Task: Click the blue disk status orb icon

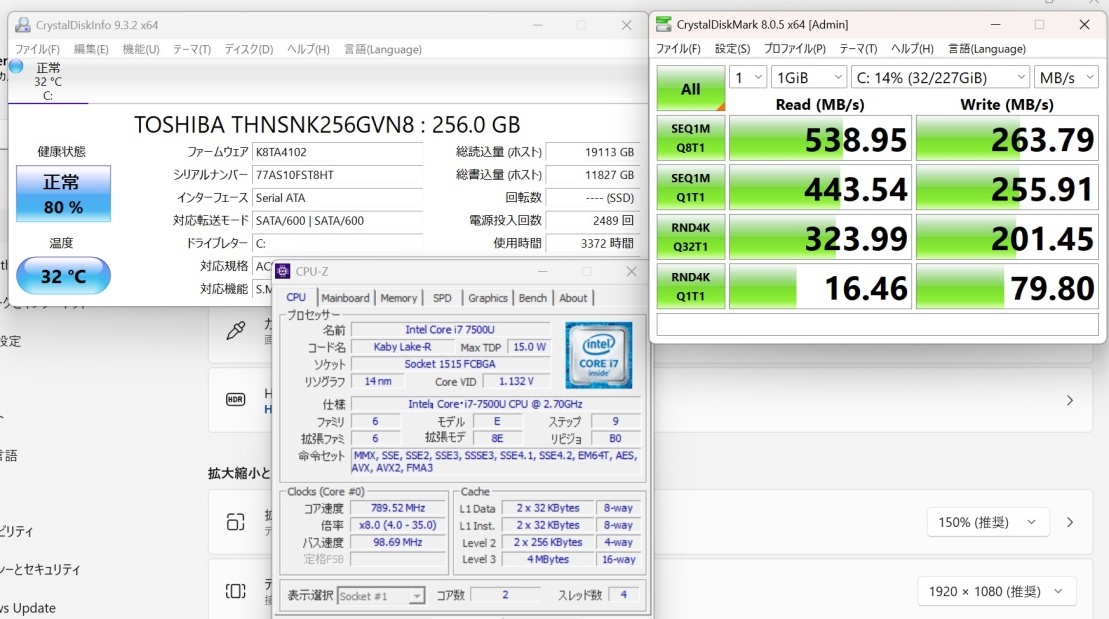Action: pos(16,66)
